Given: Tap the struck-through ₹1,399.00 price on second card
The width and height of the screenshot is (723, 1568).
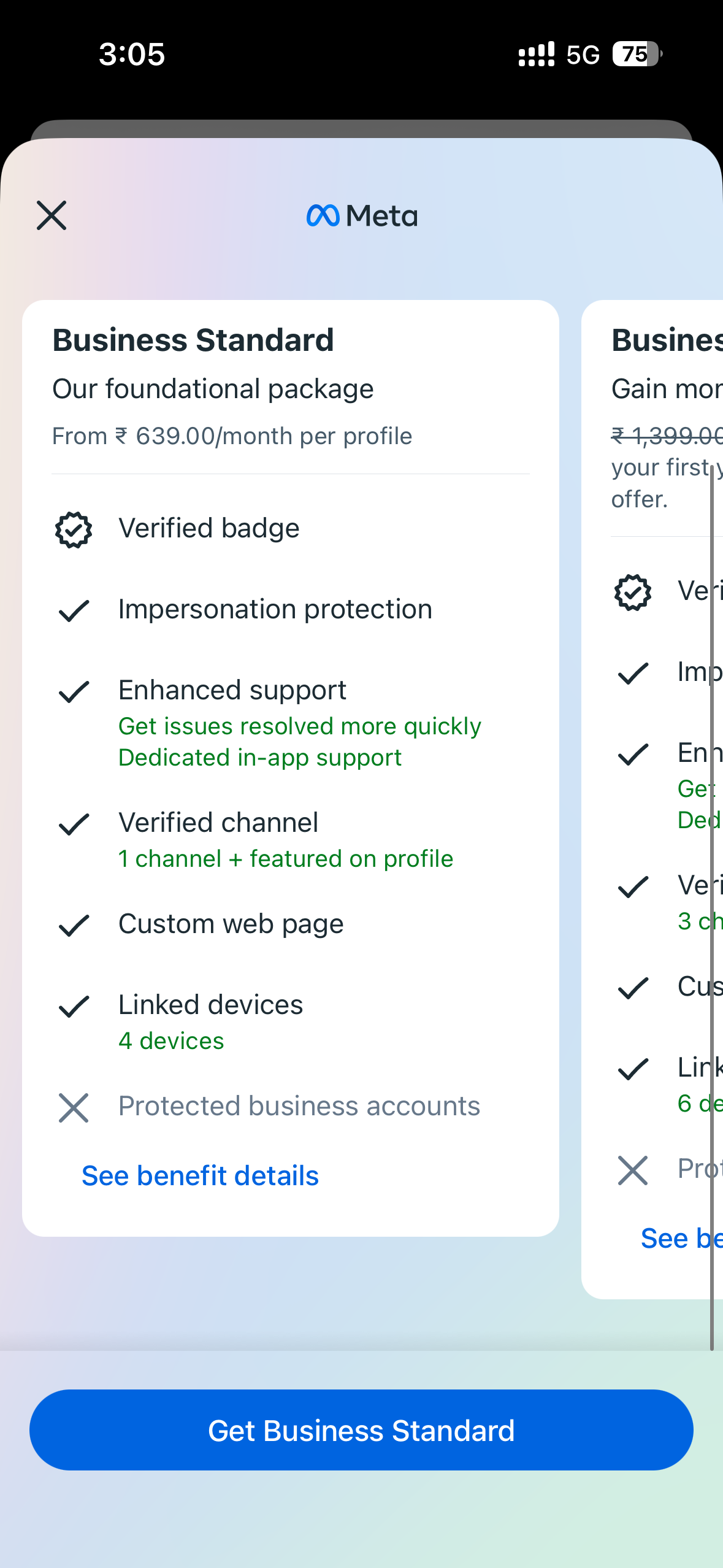Looking at the screenshot, I should click(x=666, y=436).
